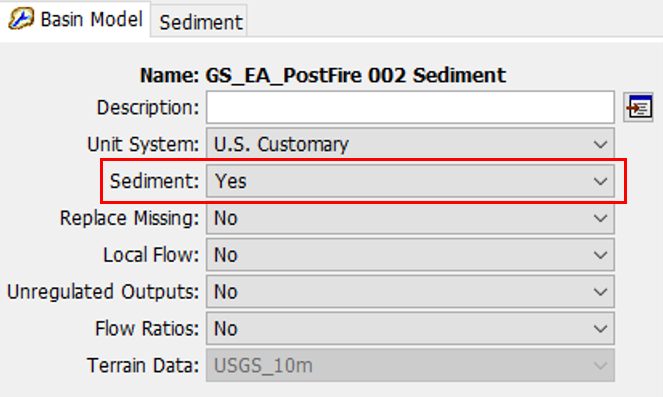Click the Replace Missing chevron arrow
Viewport: 663px width, 397px height.
(600, 219)
